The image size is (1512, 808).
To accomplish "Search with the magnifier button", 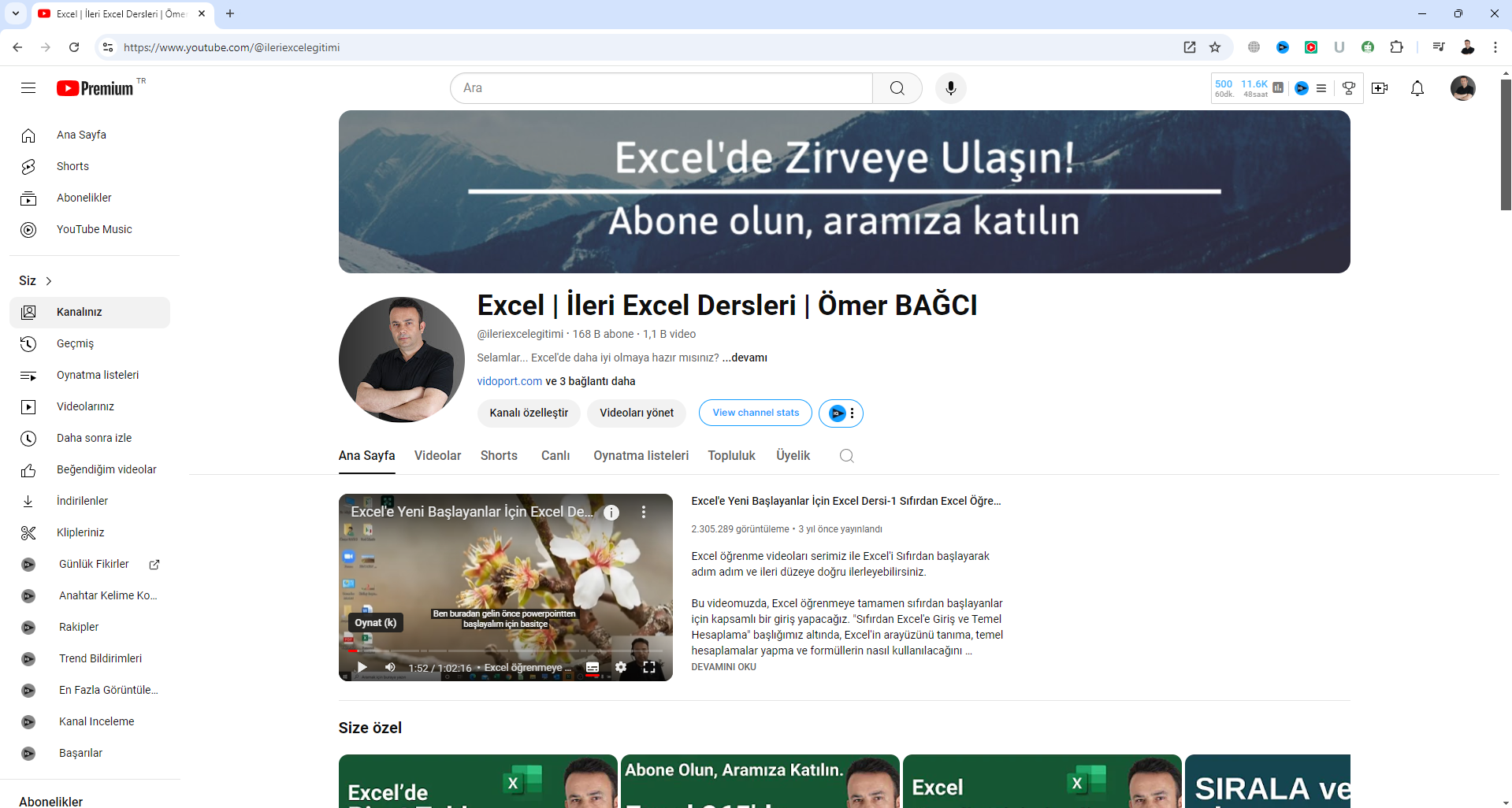I will click(x=897, y=88).
